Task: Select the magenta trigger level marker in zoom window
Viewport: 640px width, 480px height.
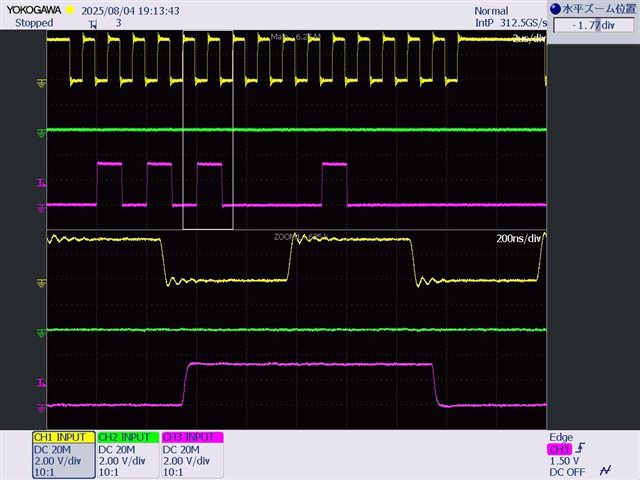Action: point(41,382)
